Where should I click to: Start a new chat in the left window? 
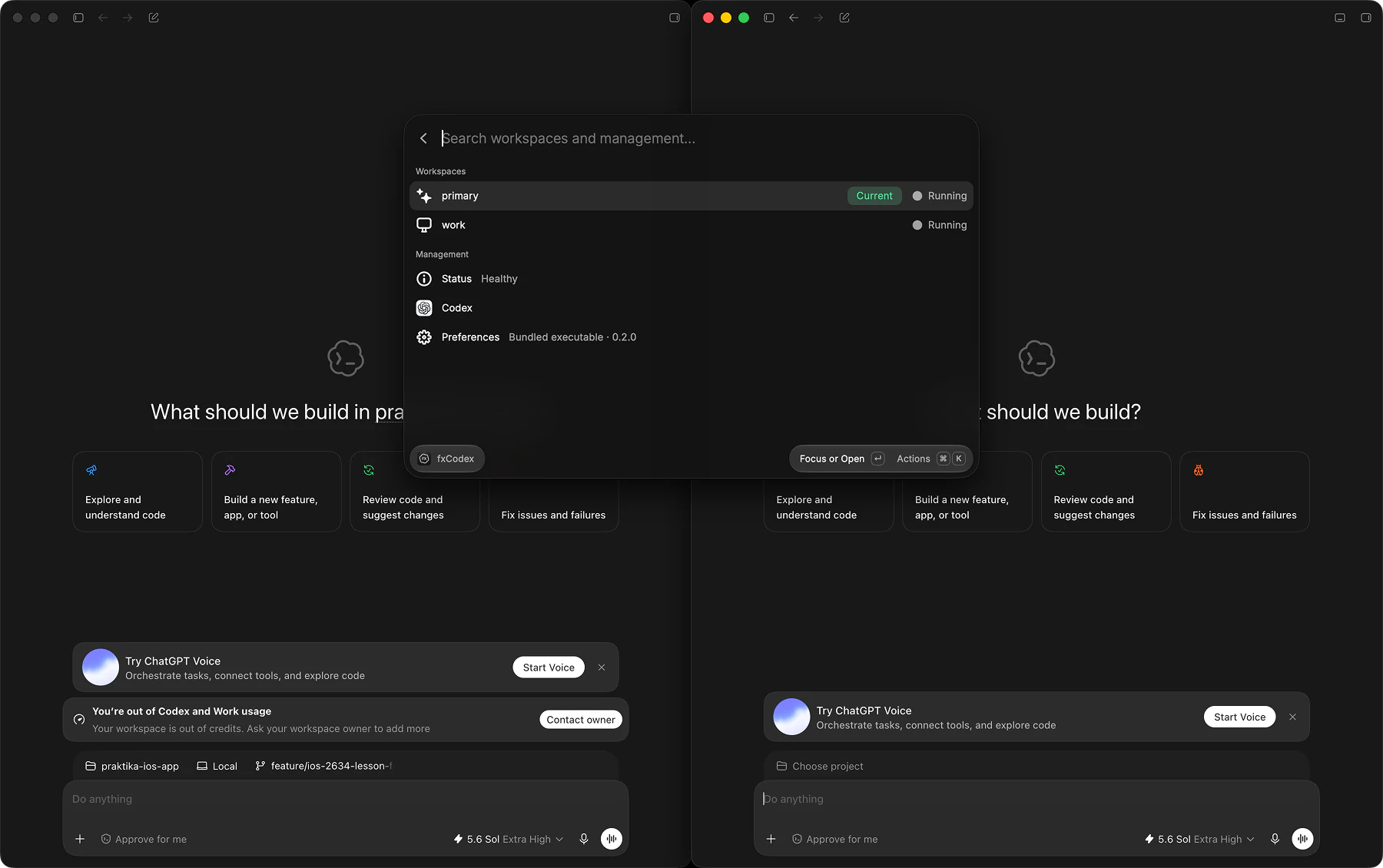154,18
